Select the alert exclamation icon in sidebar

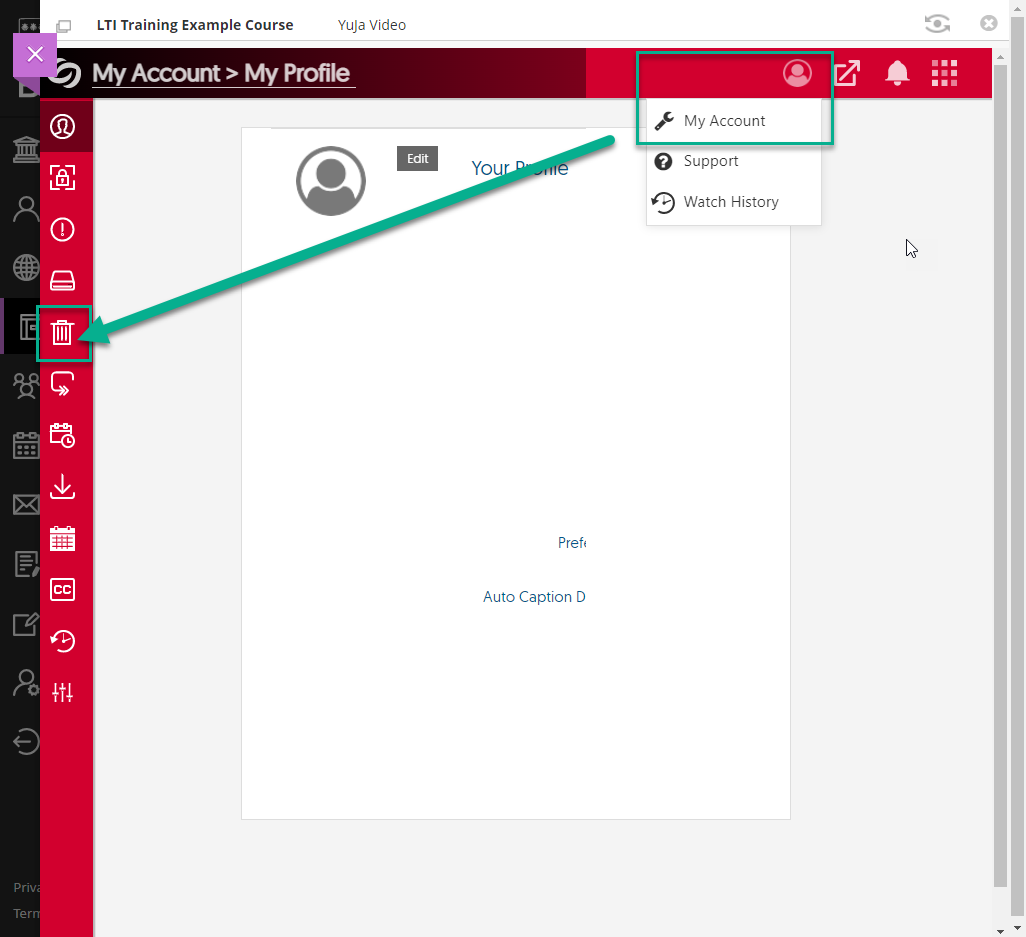[x=63, y=230]
